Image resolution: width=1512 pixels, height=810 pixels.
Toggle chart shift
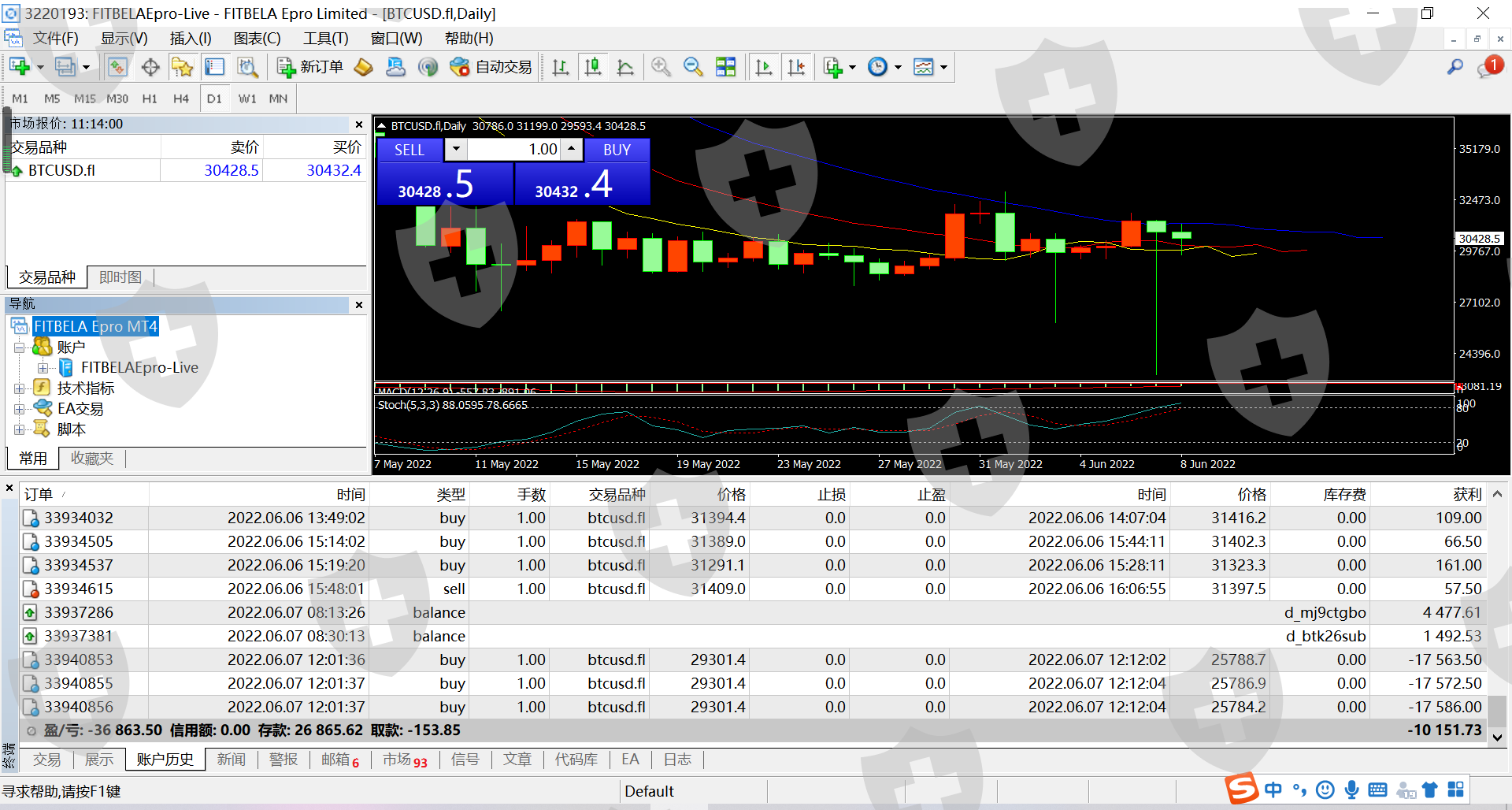click(x=796, y=68)
